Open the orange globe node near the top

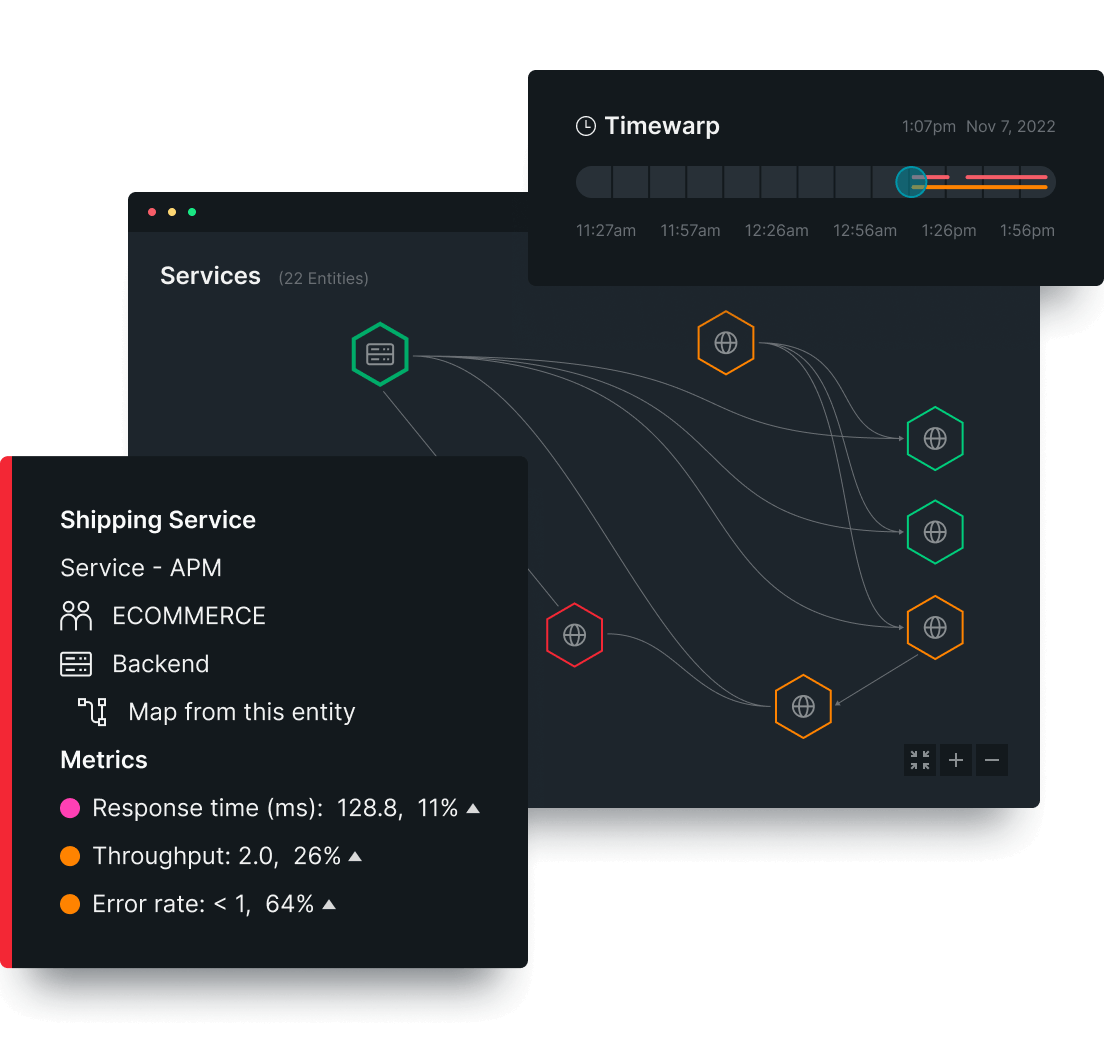click(x=726, y=342)
